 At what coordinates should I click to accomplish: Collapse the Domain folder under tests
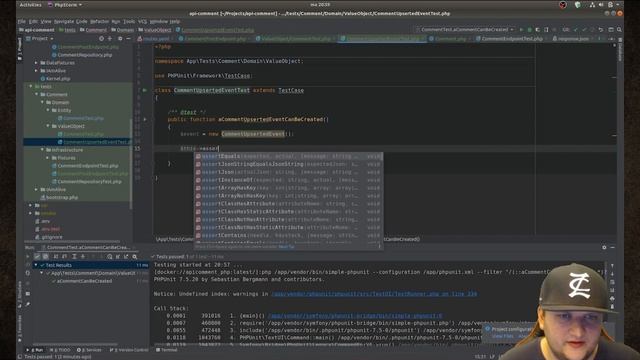click(x=42, y=102)
